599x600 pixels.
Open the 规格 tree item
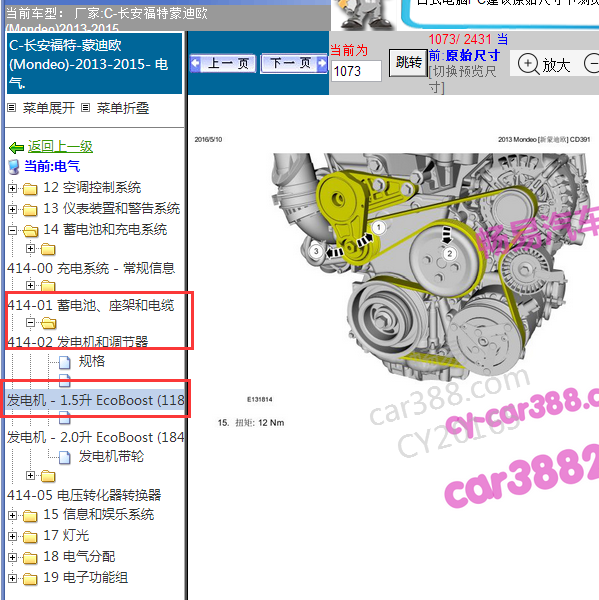click(x=91, y=362)
